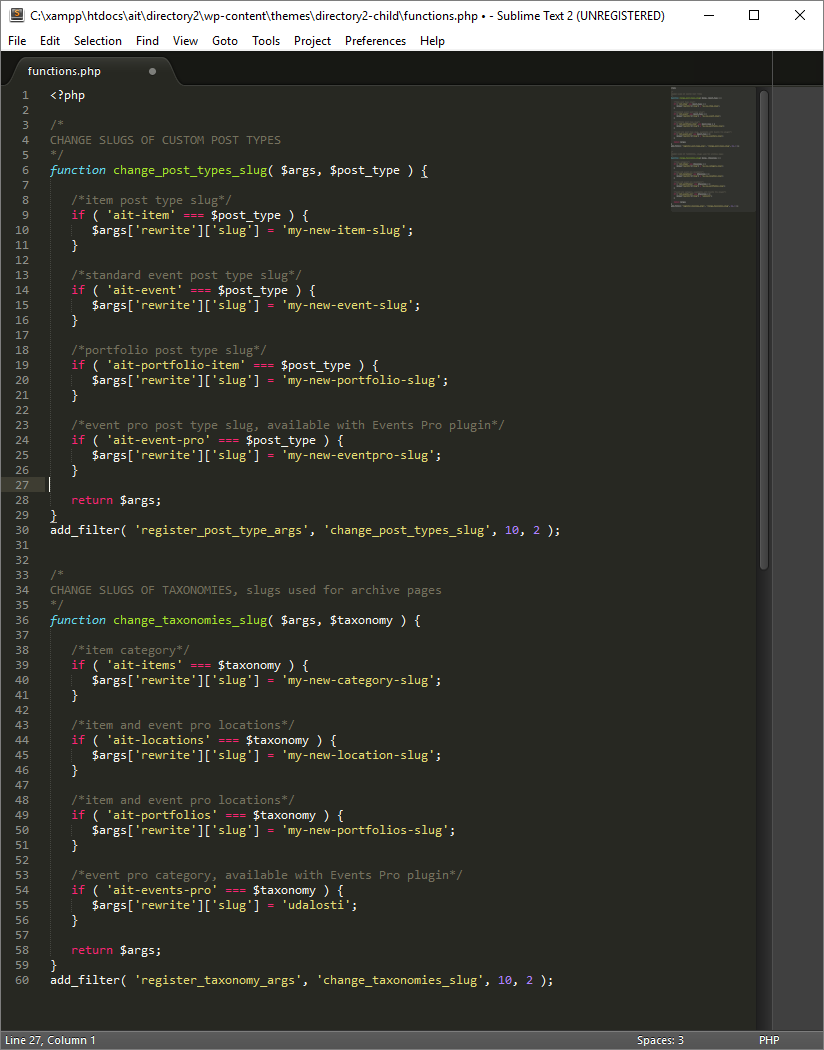Open the Tools menu
Image resolution: width=824 pixels, height=1050 pixels.
click(266, 41)
